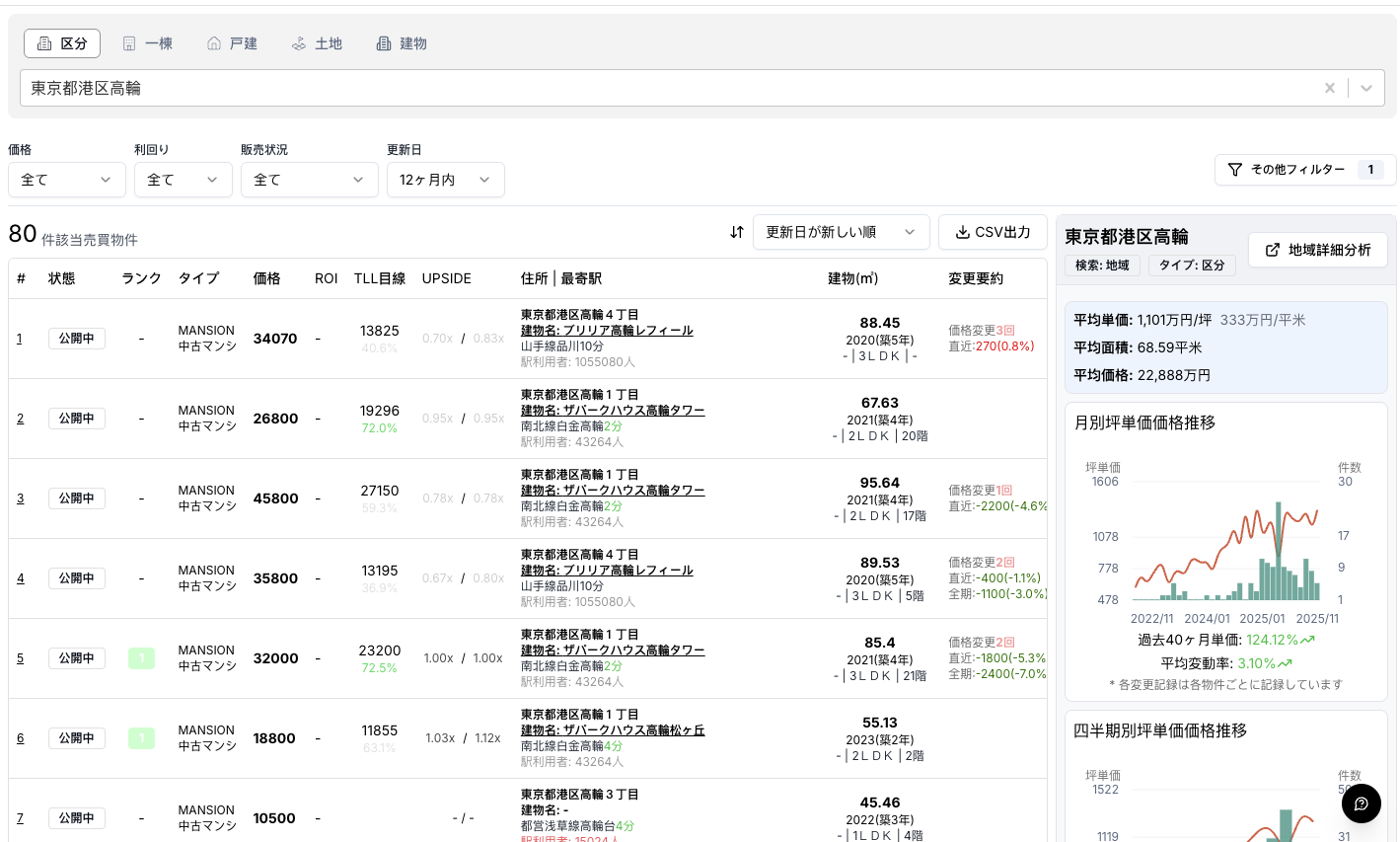Click the funnel icon on その他フィルター
The height and width of the screenshot is (842, 1400).
(x=1234, y=170)
